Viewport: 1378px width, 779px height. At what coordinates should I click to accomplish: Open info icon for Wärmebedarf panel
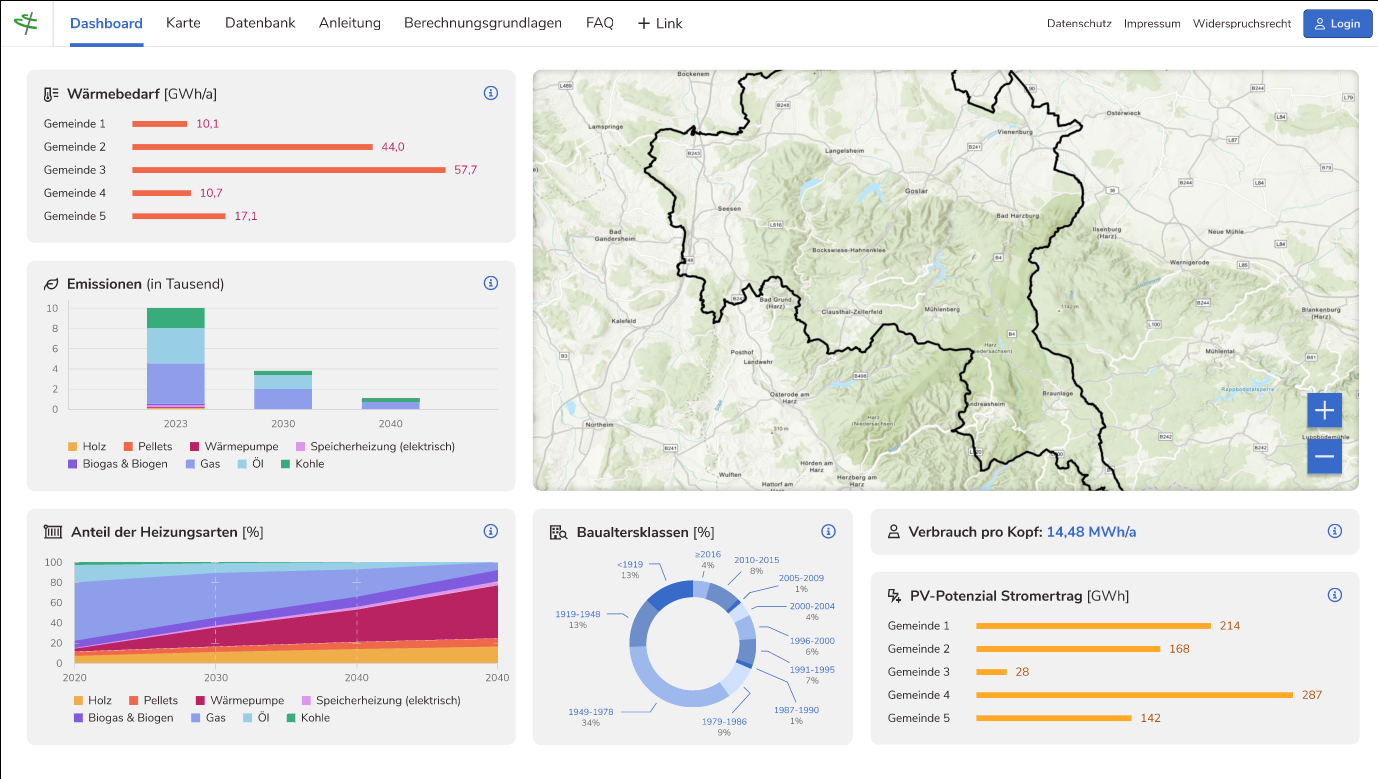[491, 93]
